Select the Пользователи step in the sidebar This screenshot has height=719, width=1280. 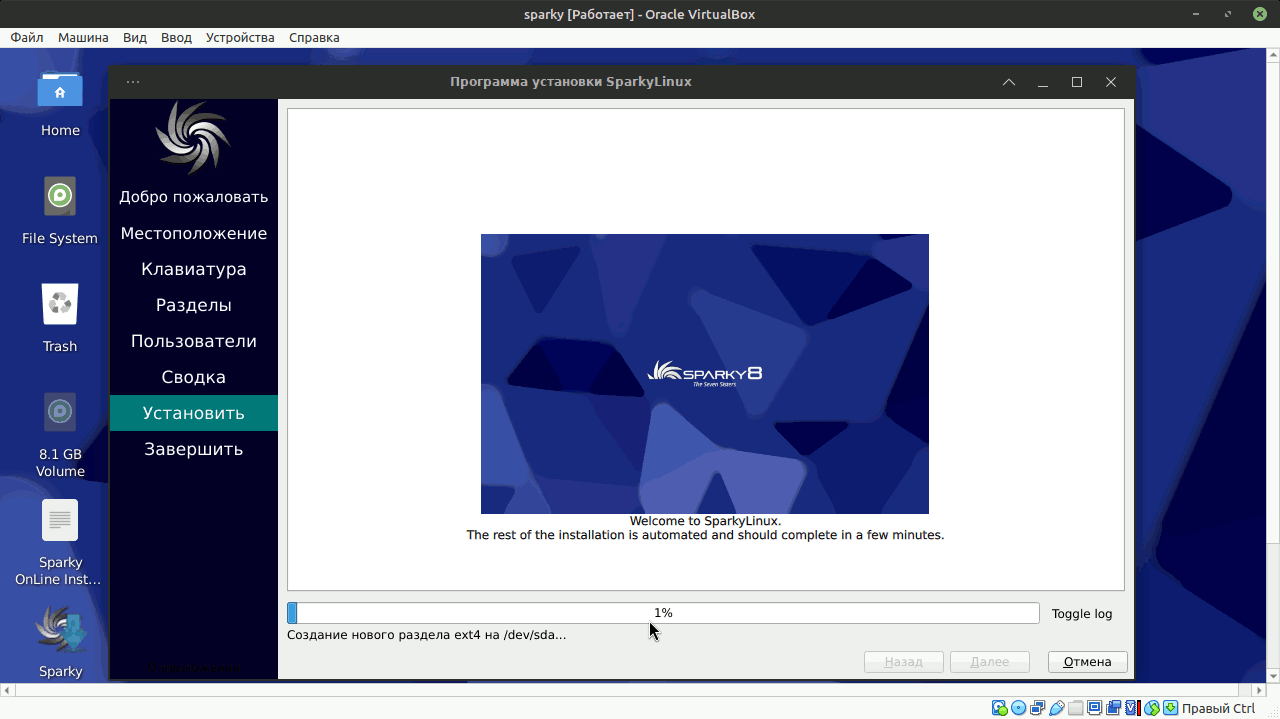pos(194,341)
